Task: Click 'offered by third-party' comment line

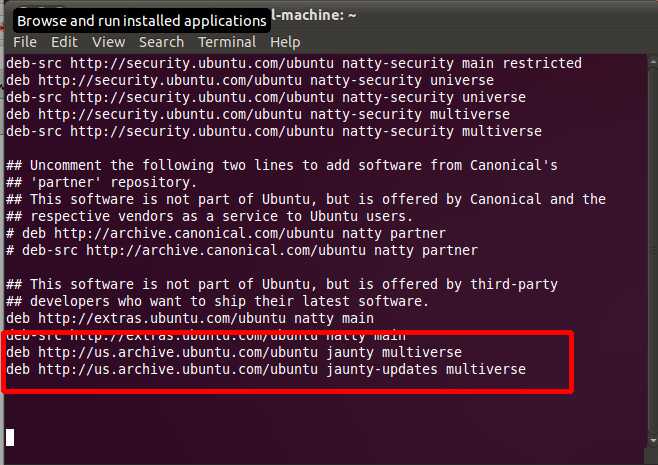Action: (x=282, y=285)
